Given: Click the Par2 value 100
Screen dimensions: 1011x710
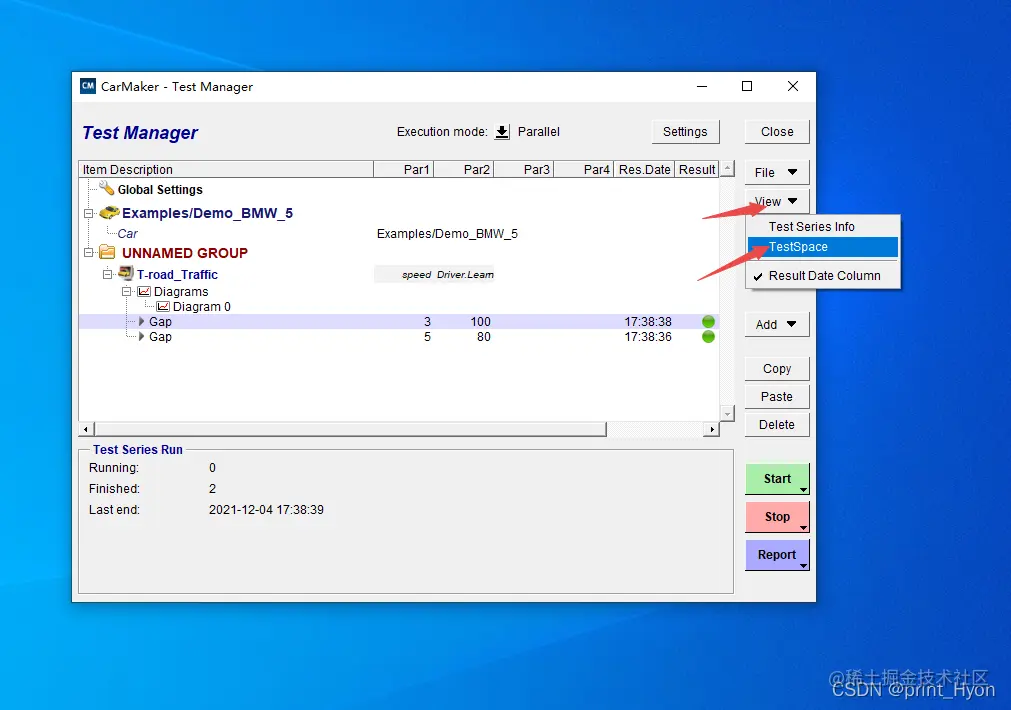Looking at the screenshot, I should click(x=480, y=321).
